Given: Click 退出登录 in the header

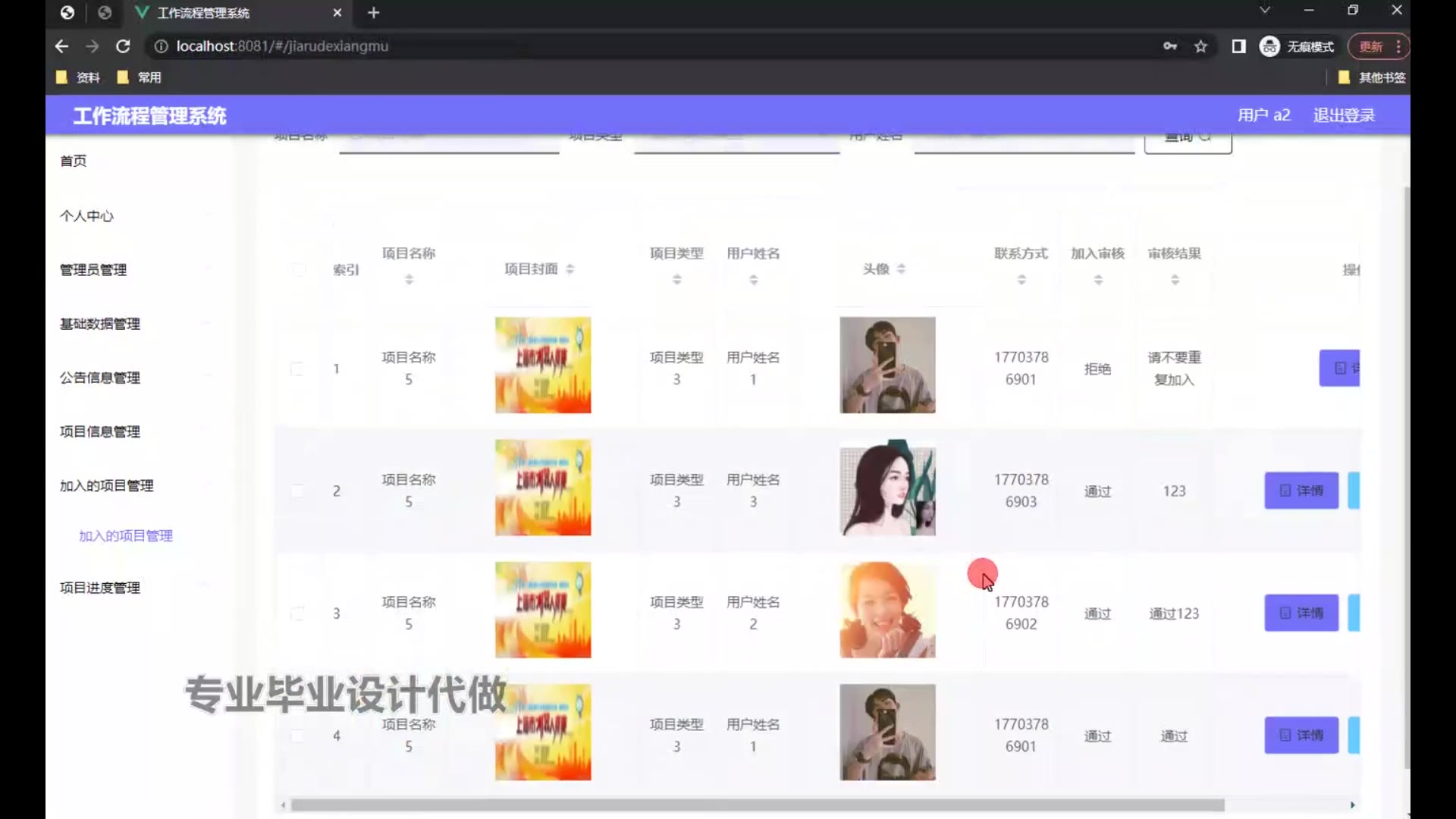Looking at the screenshot, I should [x=1344, y=115].
